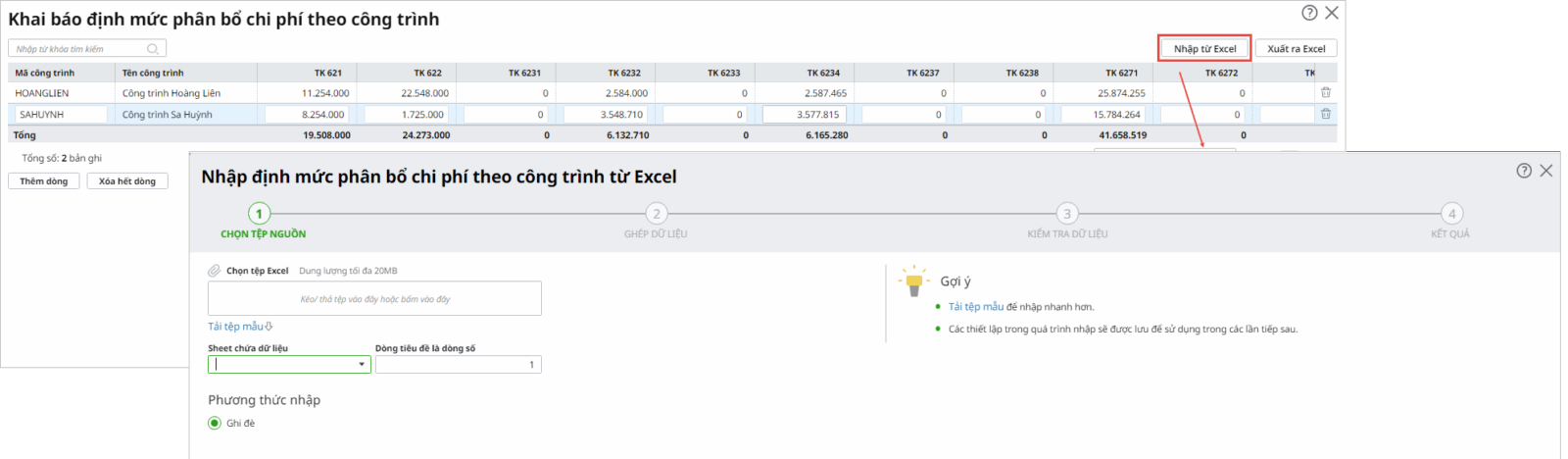Delete the SAHUYNH row with trash icon
This screenshot has height=459, width=1568.
[x=1326, y=114]
